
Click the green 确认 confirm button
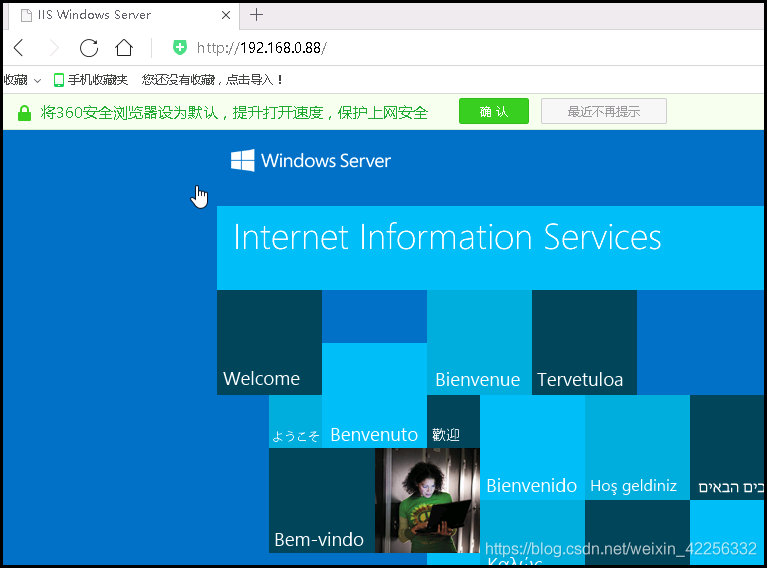[x=493, y=112]
